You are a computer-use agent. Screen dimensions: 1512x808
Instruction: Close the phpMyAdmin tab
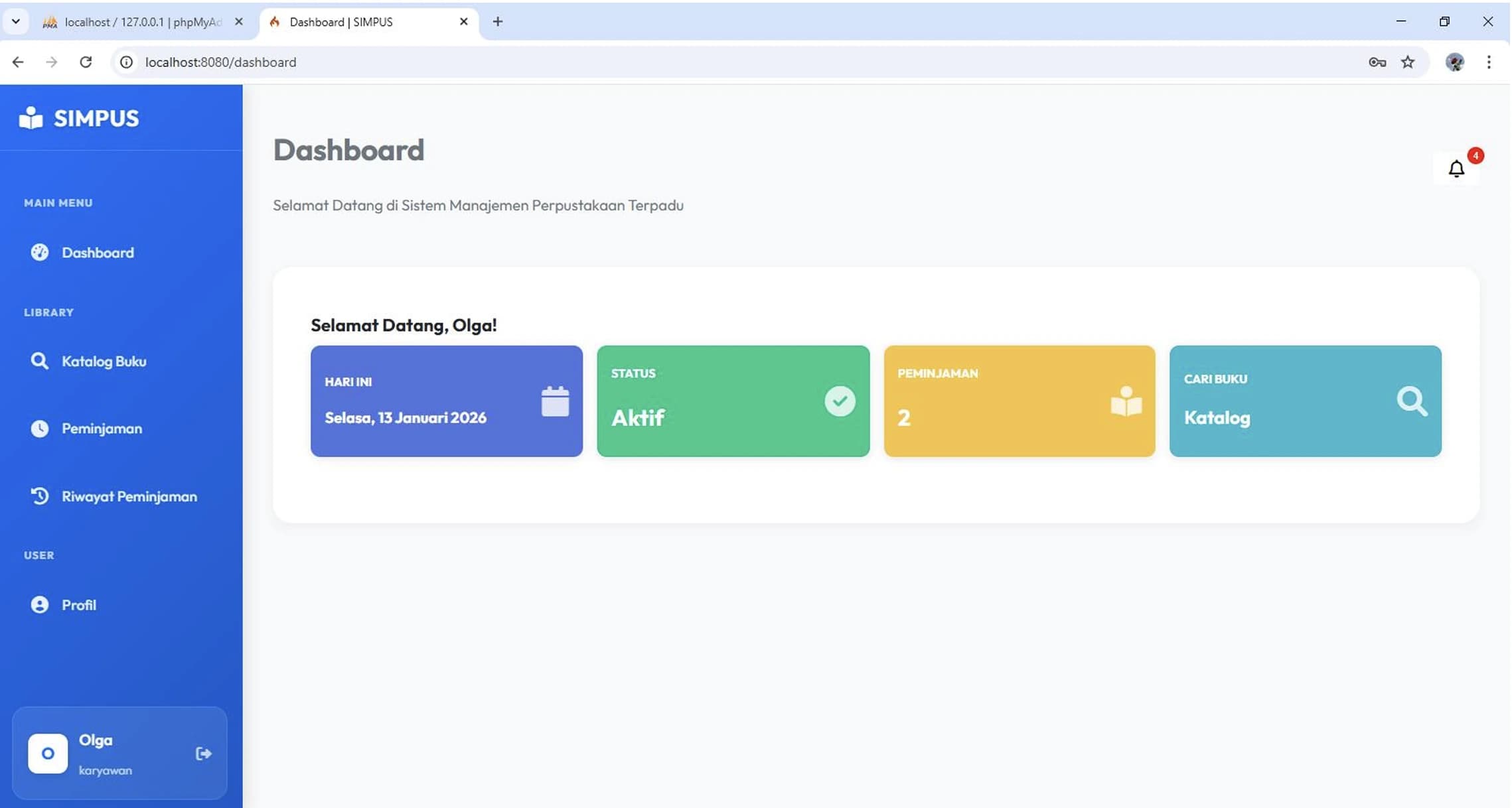tap(239, 22)
